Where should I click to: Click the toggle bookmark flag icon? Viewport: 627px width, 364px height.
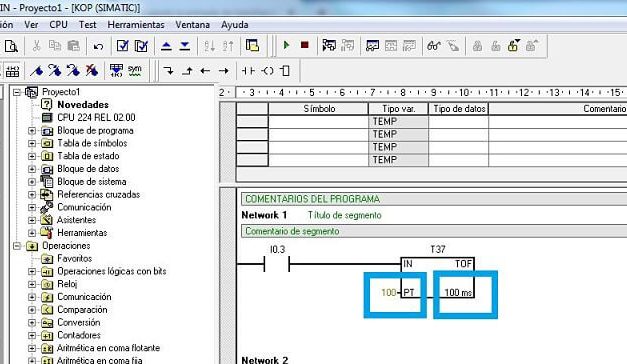tap(37, 71)
